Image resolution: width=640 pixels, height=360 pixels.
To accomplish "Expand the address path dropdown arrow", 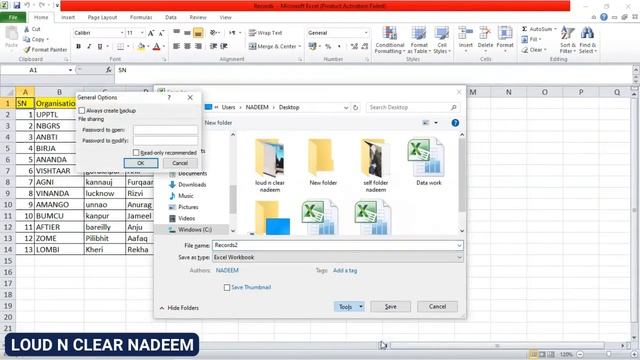I will (x=346, y=107).
